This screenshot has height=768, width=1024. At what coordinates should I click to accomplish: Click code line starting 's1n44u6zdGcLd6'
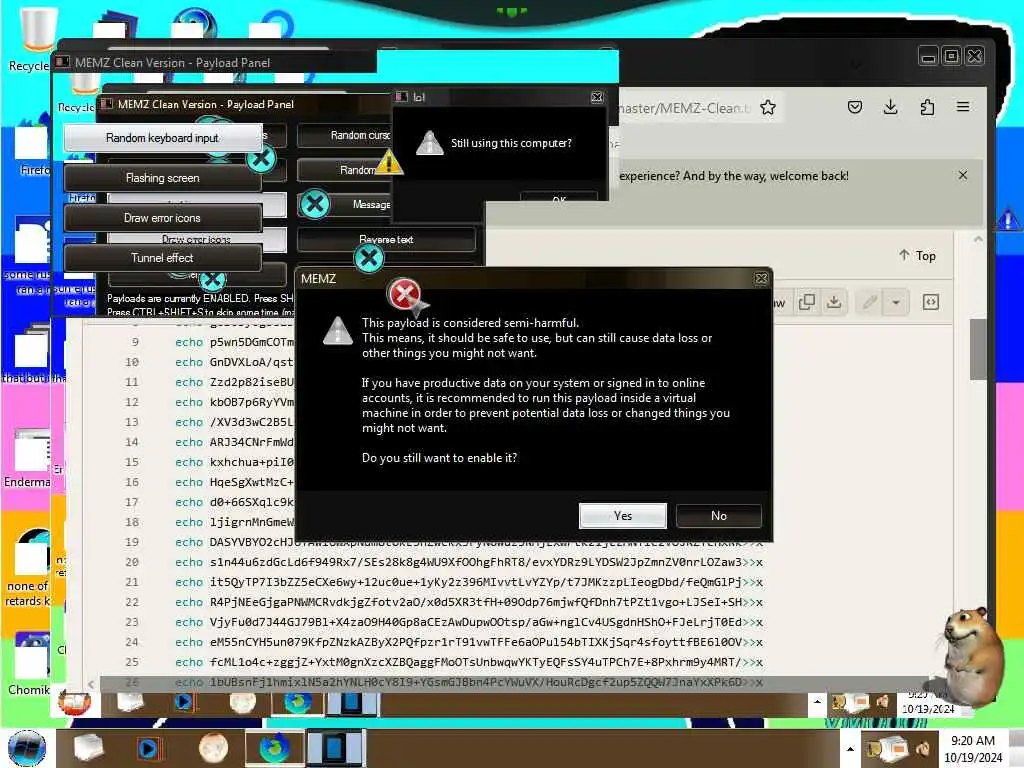pos(469,562)
